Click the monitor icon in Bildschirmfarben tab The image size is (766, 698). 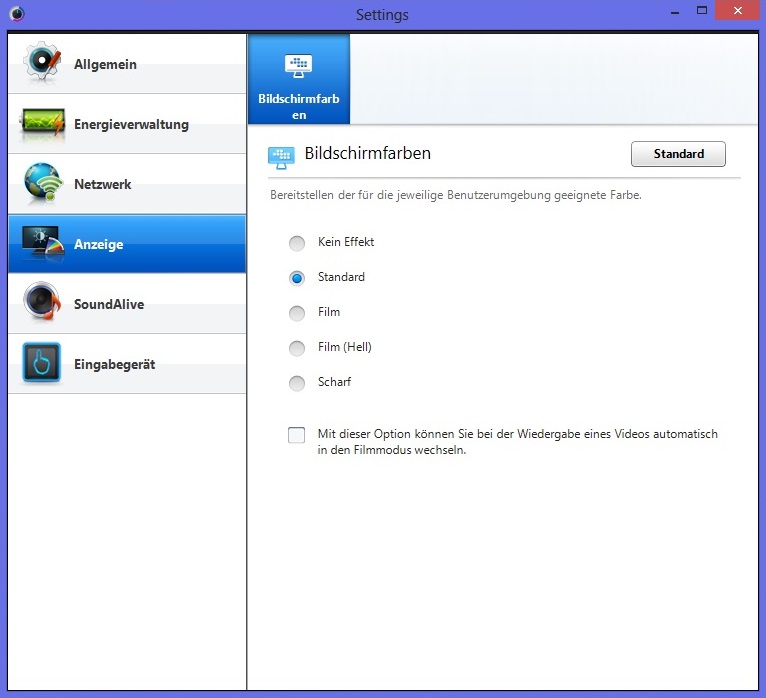click(298, 66)
